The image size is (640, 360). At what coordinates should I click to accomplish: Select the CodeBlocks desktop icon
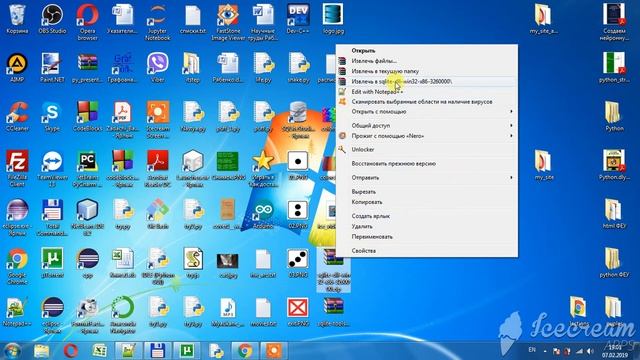click(x=87, y=117)
